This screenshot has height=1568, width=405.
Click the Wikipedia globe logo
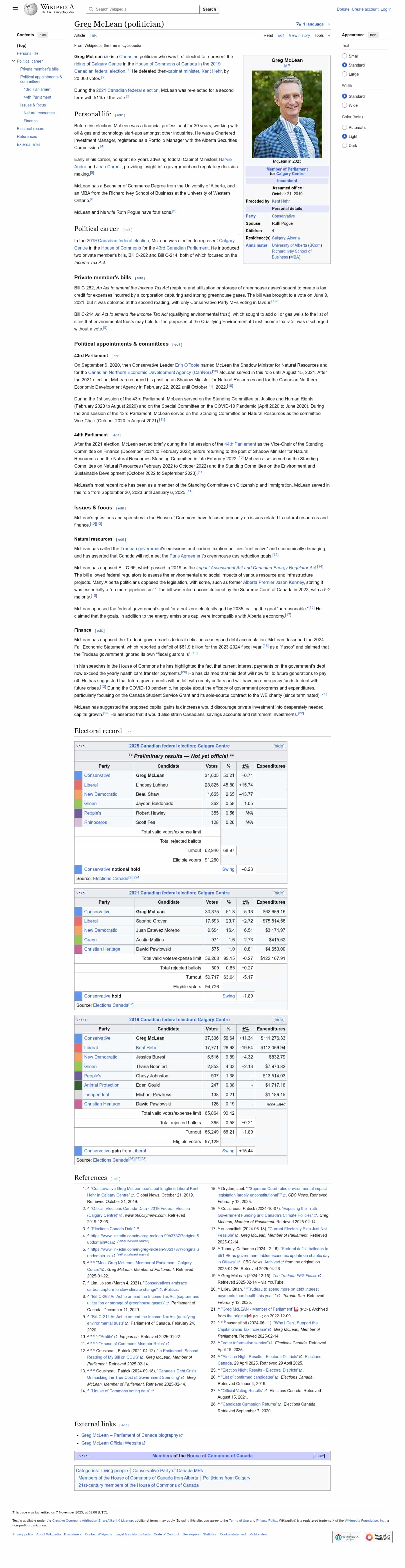(30, 9)
